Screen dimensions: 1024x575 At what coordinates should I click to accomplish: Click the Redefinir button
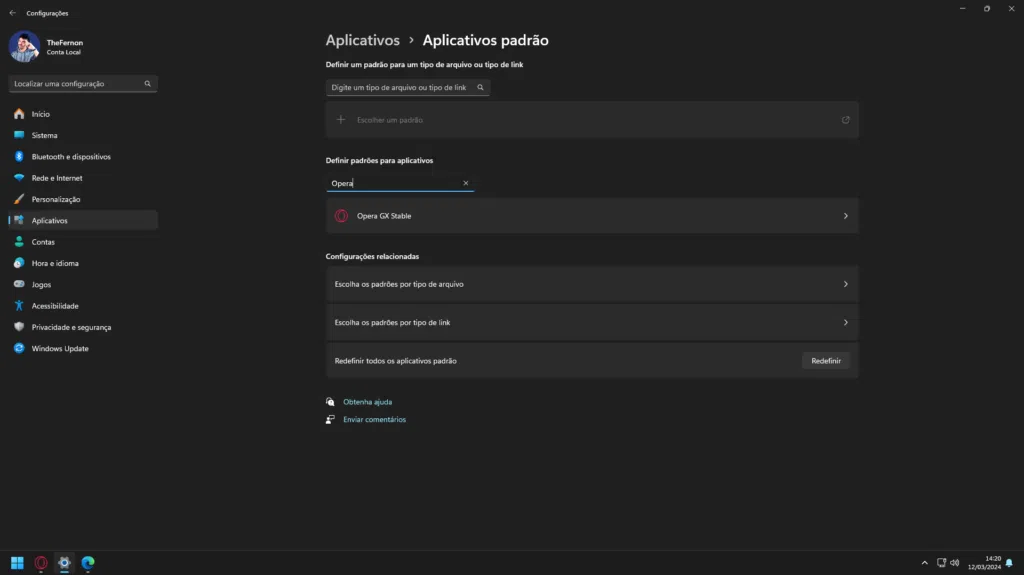pos(825,361)
